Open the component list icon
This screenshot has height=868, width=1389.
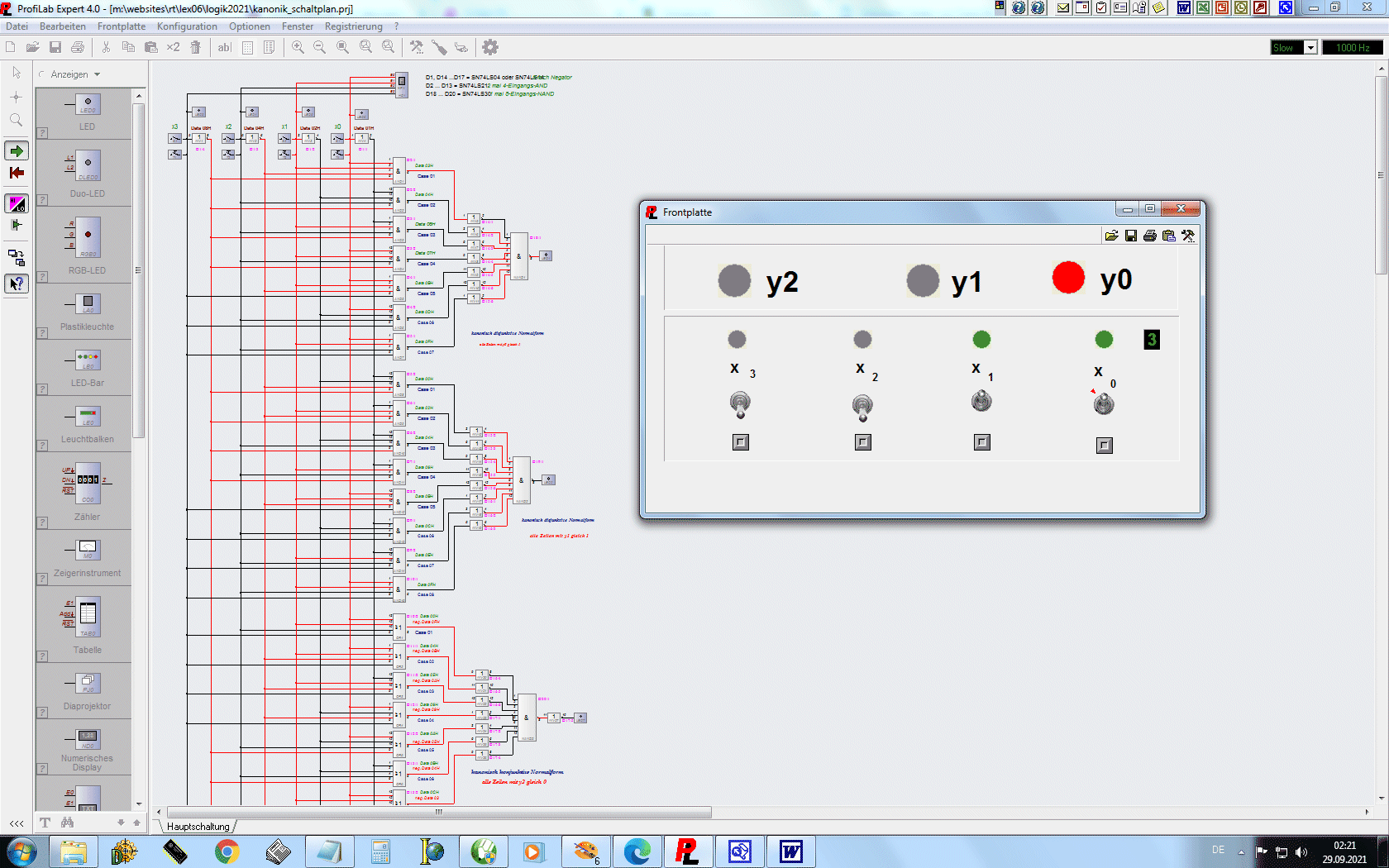(x=269, y=47)
